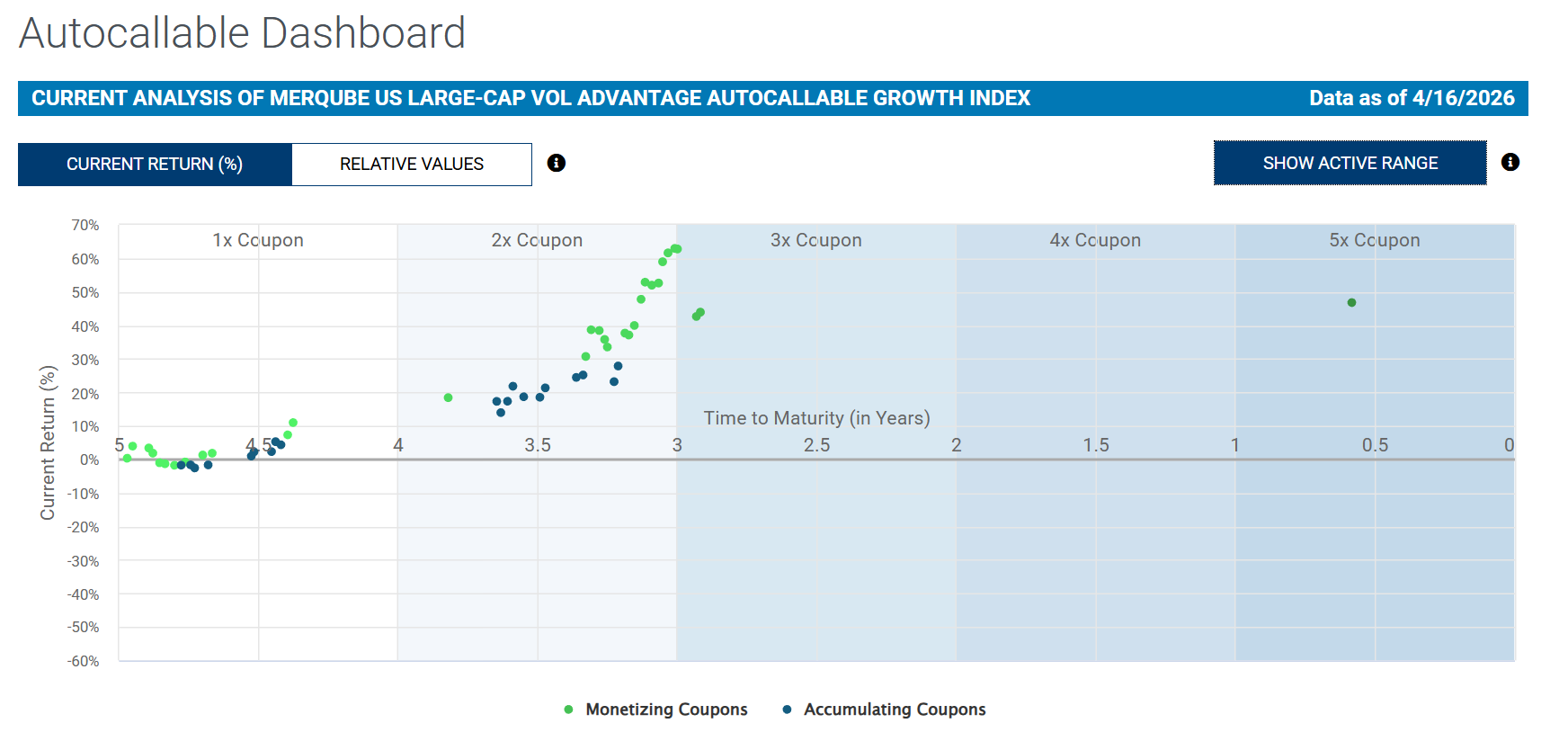Toggle the Monetizing Coupons series label
The width and height of the screenshot is (1568, 732).
(666, 710)
